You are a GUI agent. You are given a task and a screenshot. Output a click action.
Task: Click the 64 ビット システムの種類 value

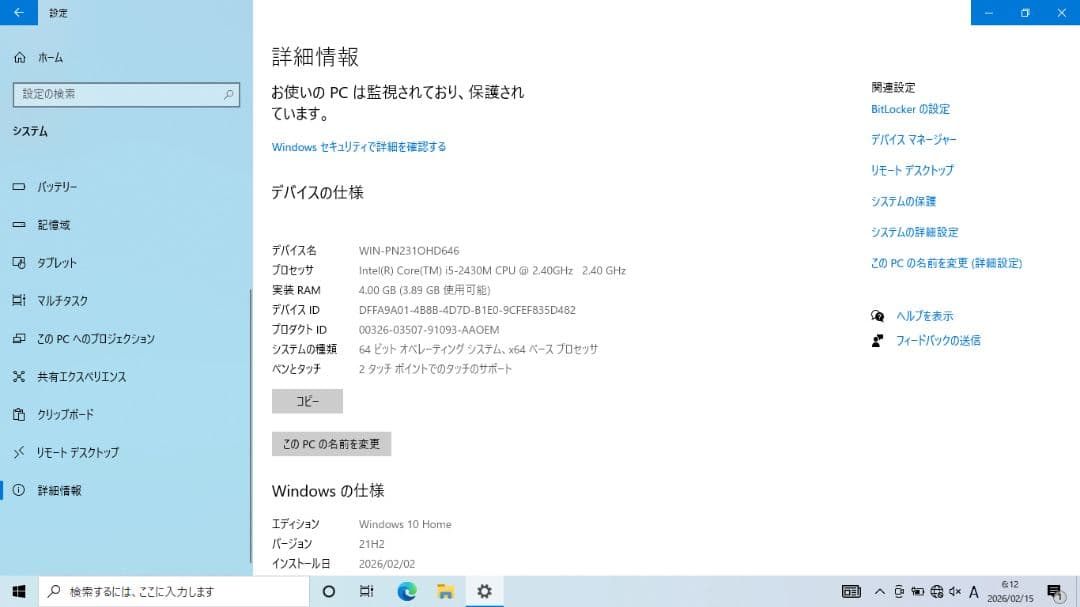[478, 349]
